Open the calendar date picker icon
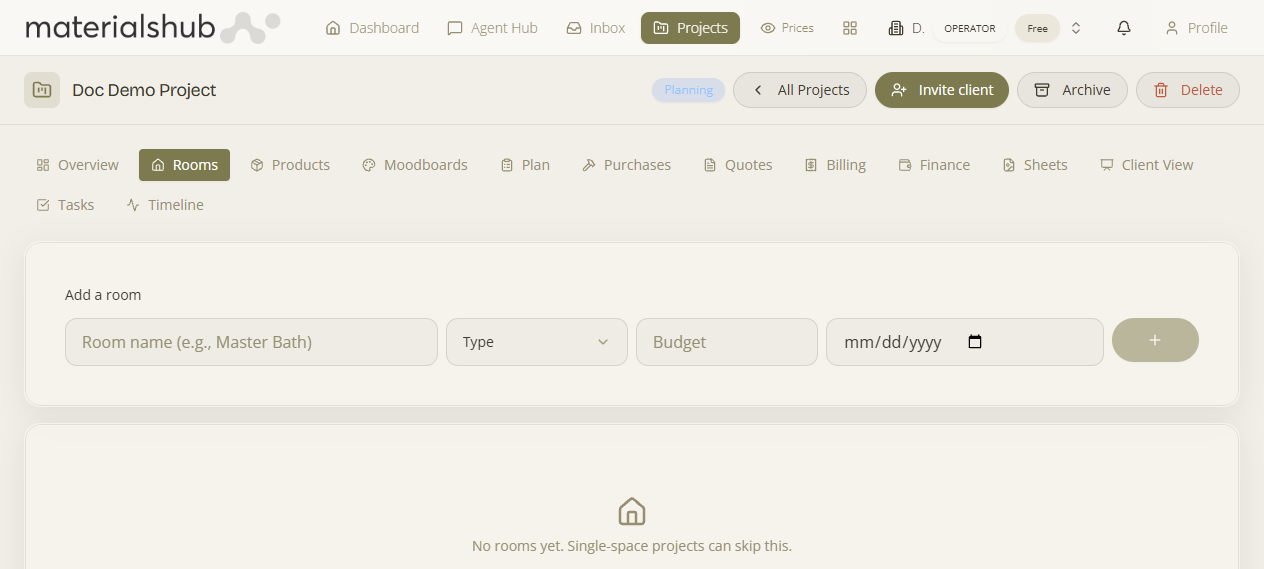This screenshot has height=569, width=1264. [976, 342]
